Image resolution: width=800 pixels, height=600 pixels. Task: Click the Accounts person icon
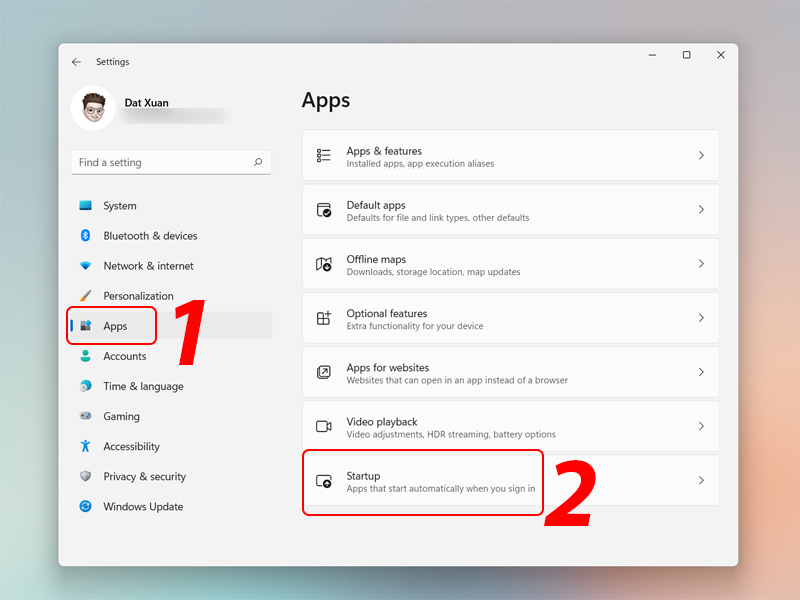85,356
